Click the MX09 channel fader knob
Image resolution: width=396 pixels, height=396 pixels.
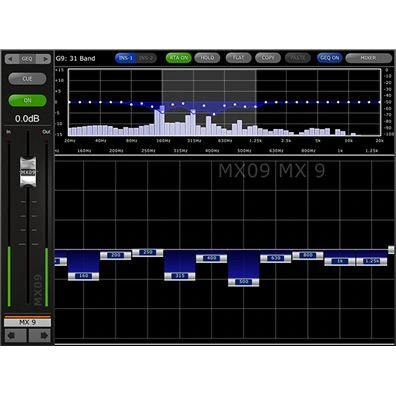[27, 172]
